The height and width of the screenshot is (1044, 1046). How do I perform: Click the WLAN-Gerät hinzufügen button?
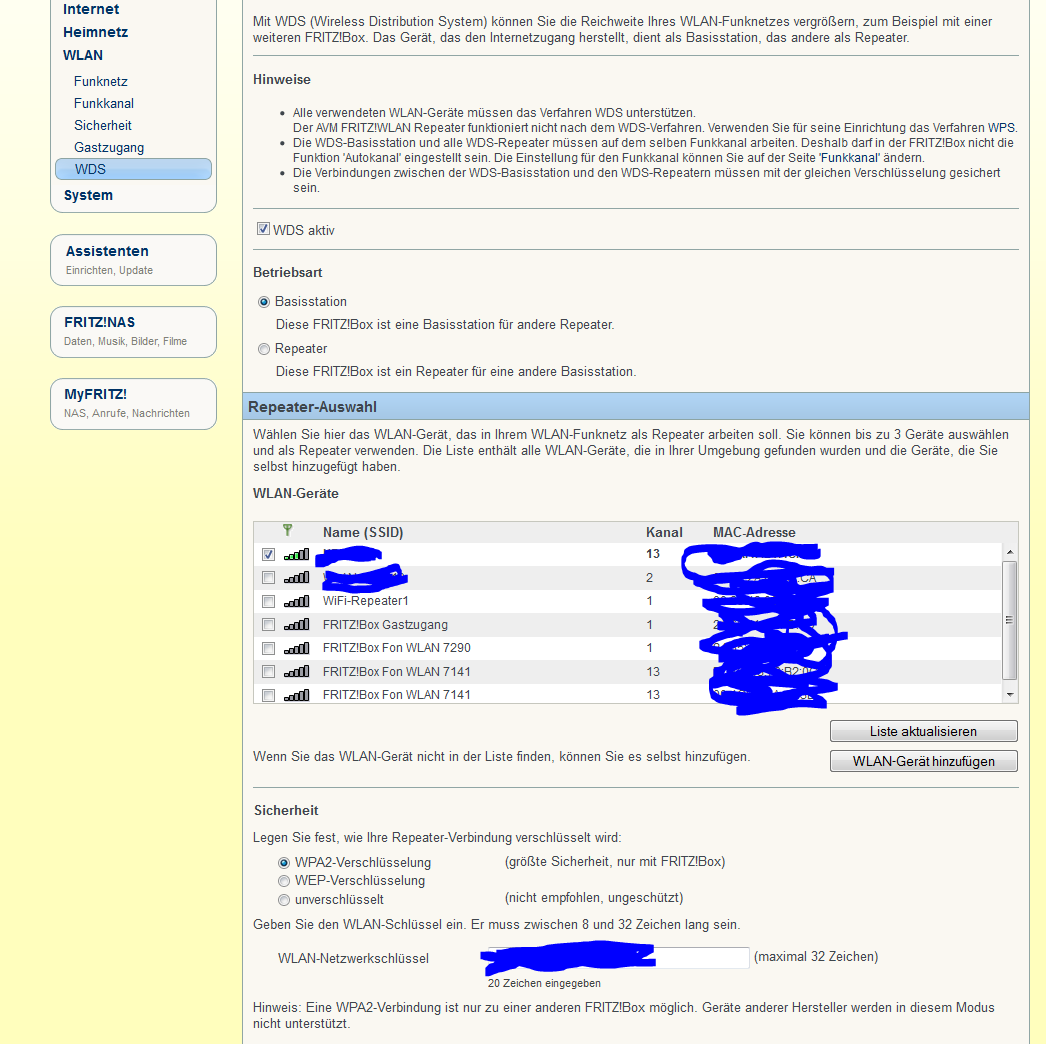click(923, 761)
